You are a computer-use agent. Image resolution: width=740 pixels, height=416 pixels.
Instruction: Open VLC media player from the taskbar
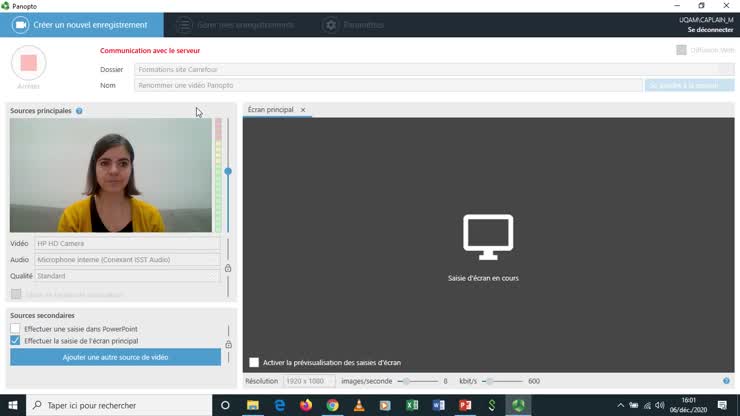point(359,405)
